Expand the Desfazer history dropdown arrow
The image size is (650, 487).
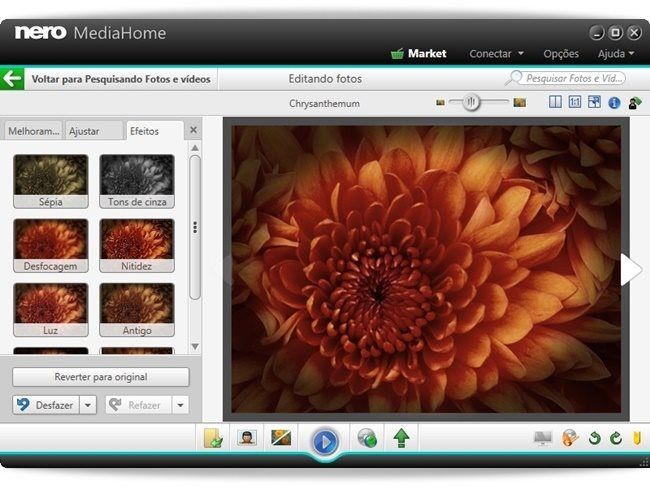click(x=88, y=405)
